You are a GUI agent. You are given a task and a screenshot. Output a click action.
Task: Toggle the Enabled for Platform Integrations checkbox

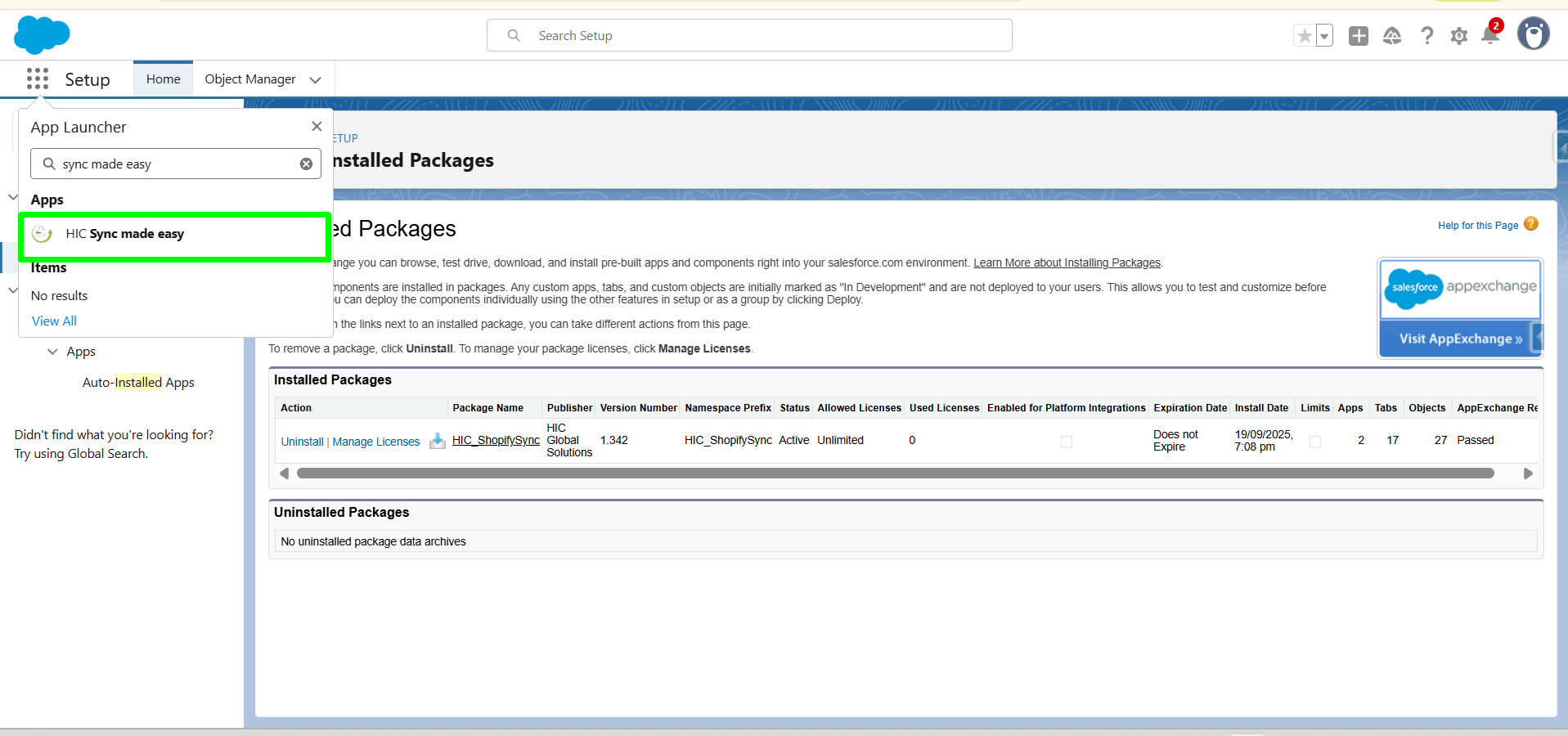[1067, 442]
